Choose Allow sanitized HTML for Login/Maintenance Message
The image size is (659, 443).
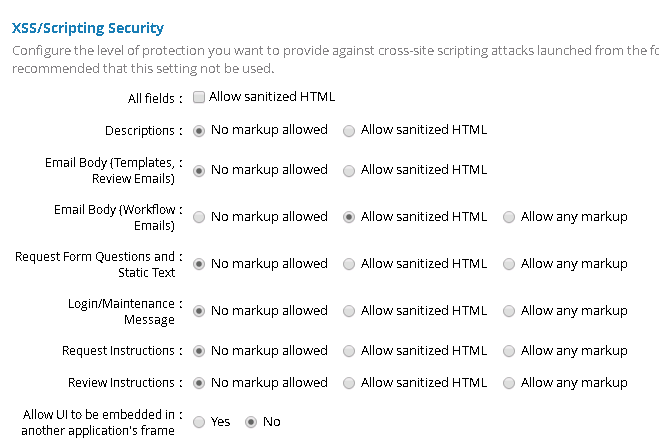[x=349, y=311]
